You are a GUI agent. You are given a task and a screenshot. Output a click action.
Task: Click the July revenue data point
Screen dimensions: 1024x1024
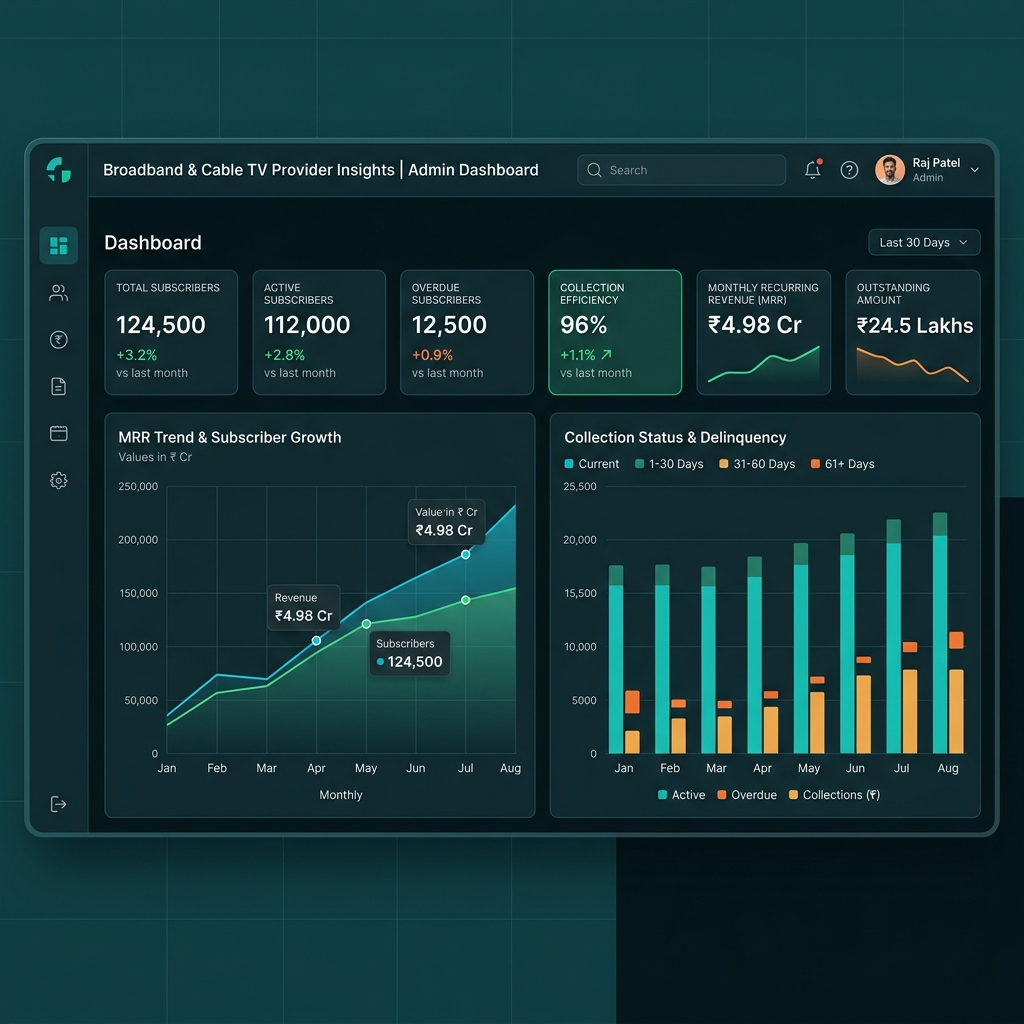466,554
